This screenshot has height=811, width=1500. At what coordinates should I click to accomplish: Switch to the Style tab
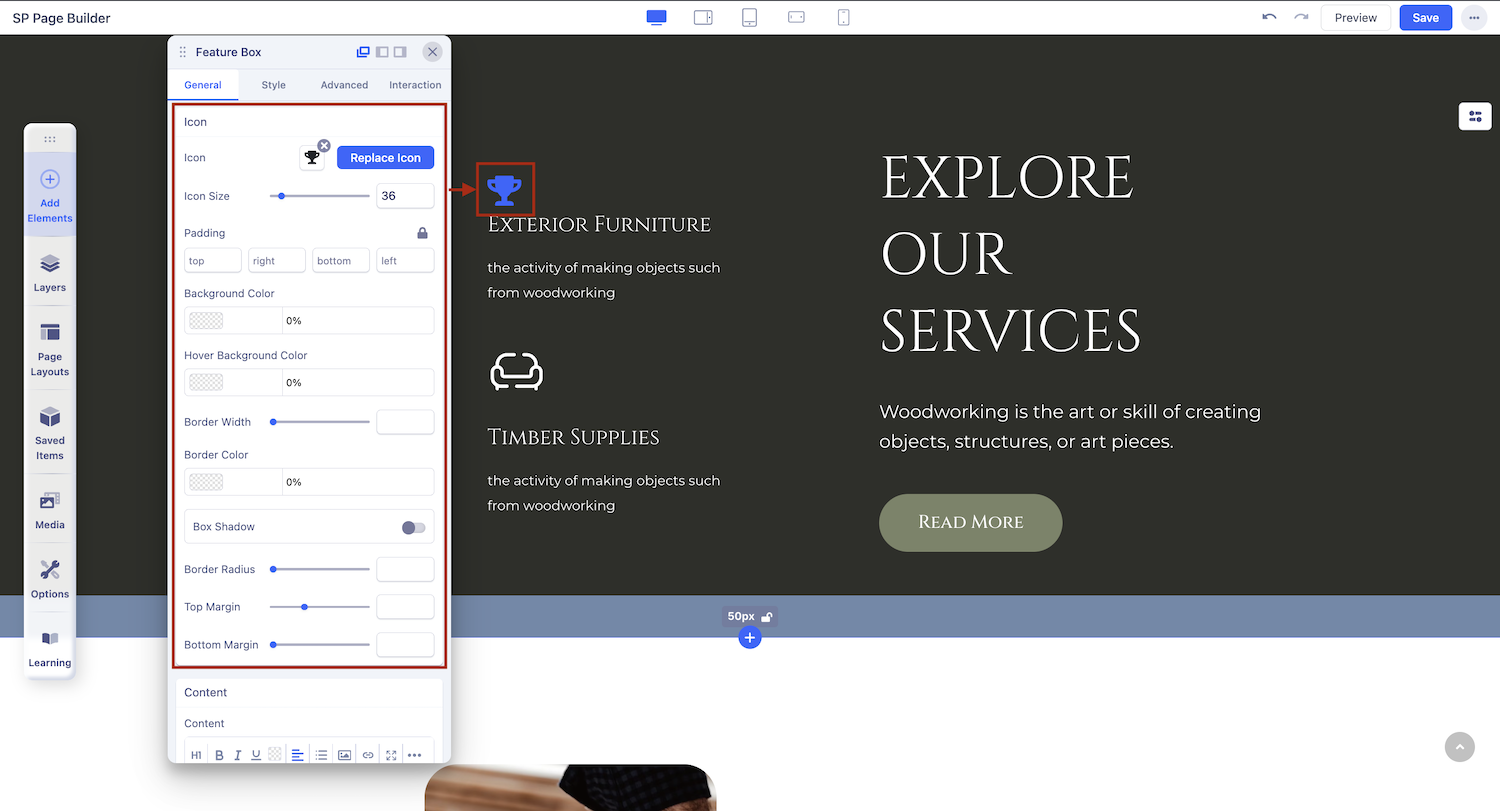point(273,85)
